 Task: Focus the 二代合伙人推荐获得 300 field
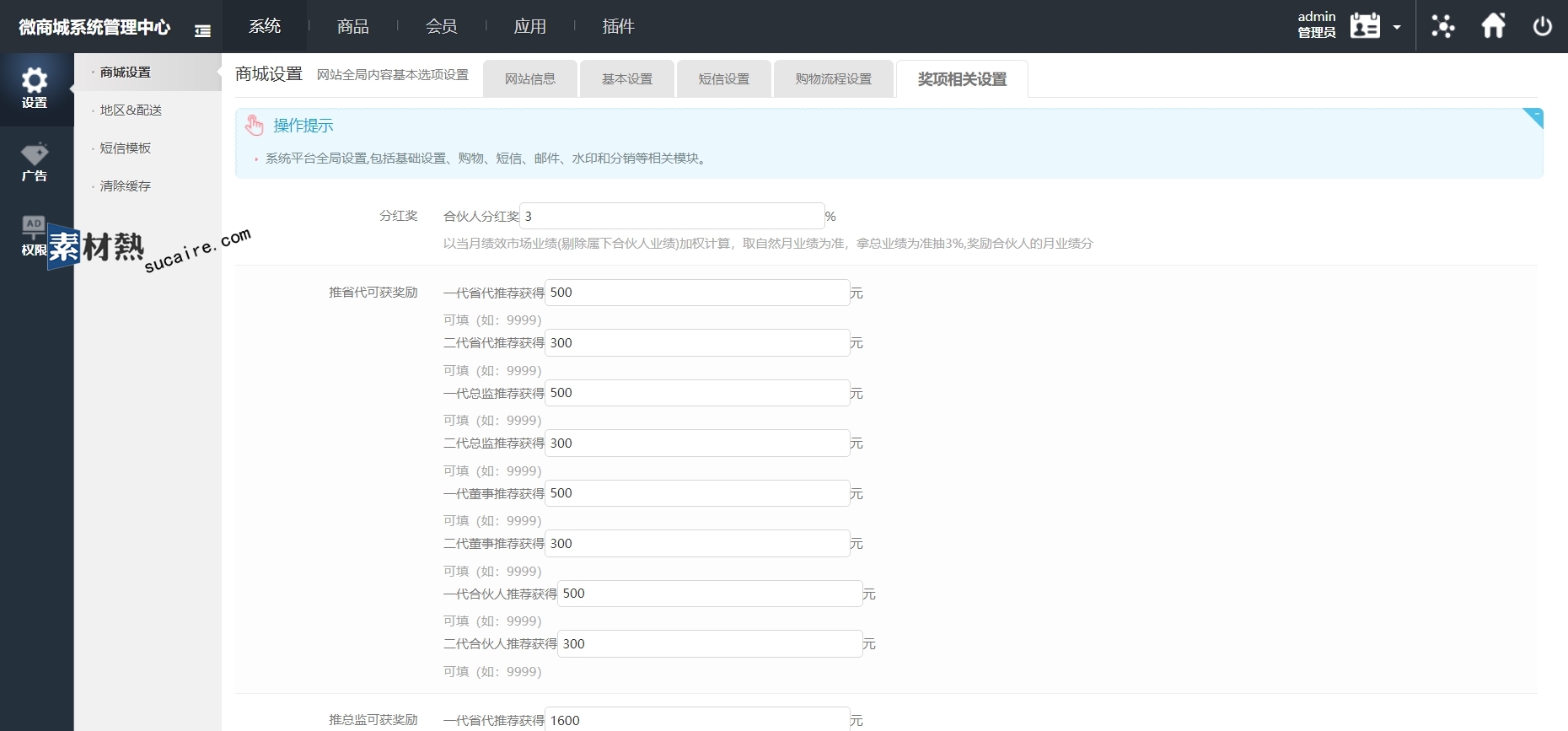click(x=710, y=643)
